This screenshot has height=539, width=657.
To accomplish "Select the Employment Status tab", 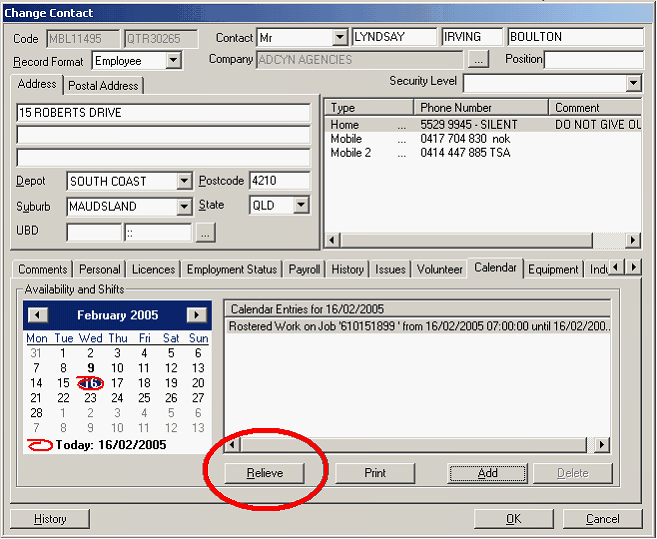I will [x=232, y=269].
